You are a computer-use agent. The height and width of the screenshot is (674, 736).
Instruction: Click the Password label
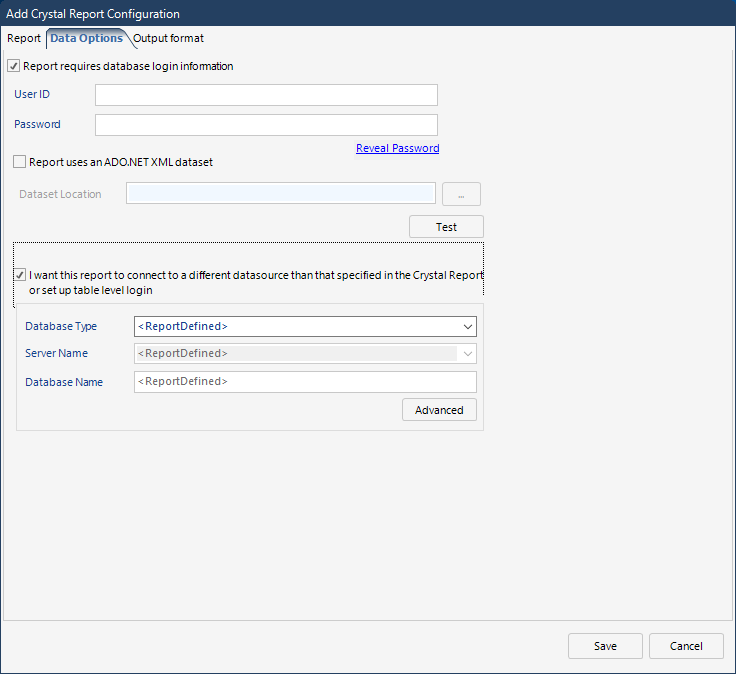pos(38,124)
